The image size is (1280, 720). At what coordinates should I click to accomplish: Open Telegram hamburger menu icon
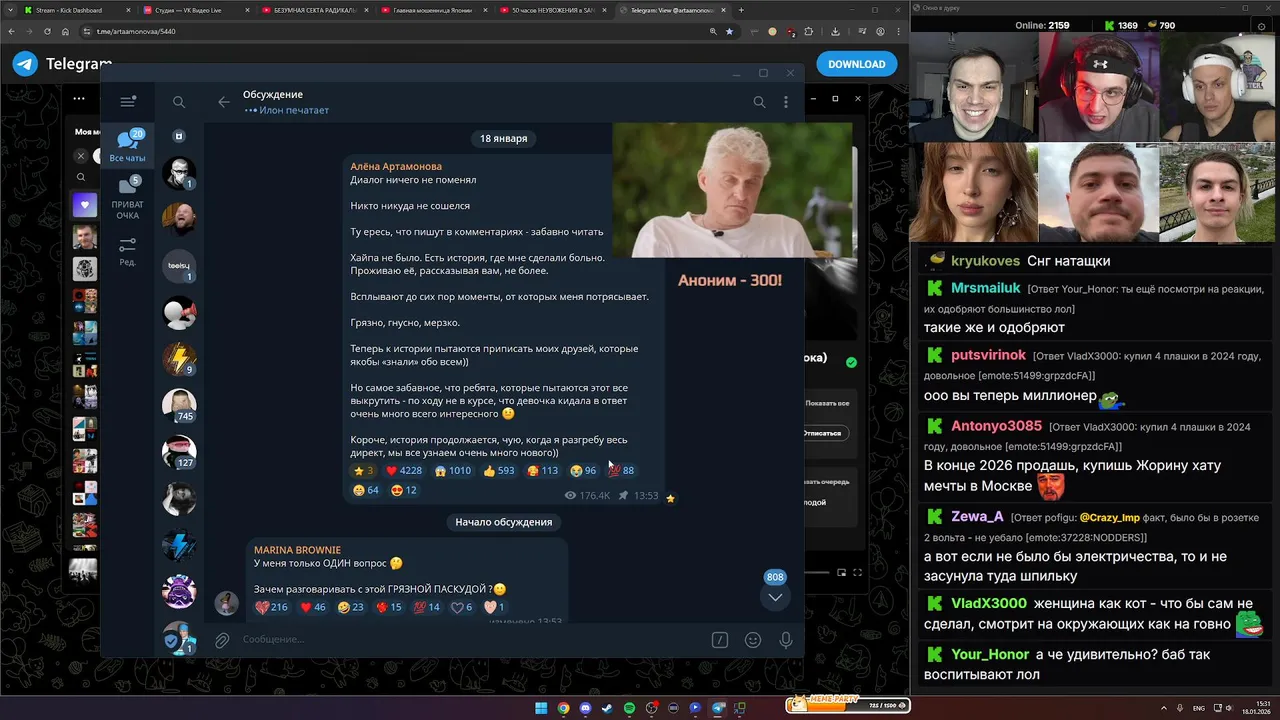click(127, 101)
